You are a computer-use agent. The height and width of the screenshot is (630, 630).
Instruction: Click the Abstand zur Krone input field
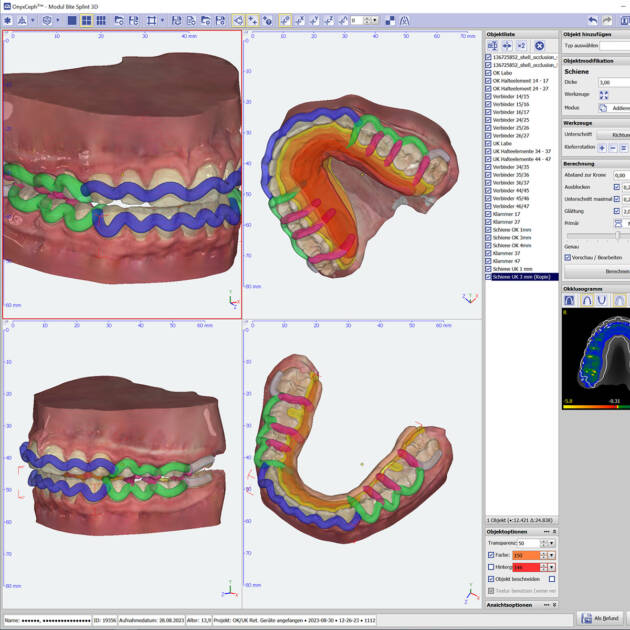coord(622,175)
